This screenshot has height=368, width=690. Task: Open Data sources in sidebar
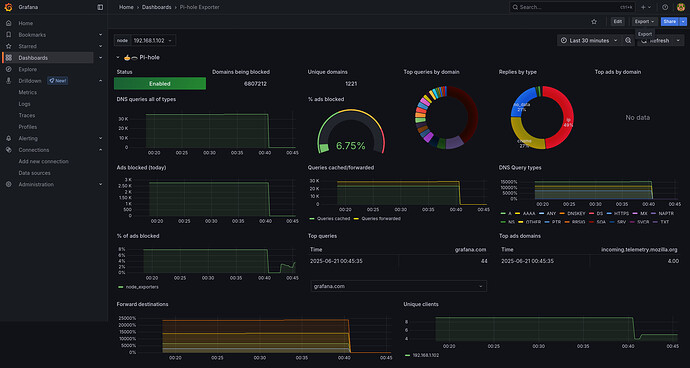tap(34, 173)
